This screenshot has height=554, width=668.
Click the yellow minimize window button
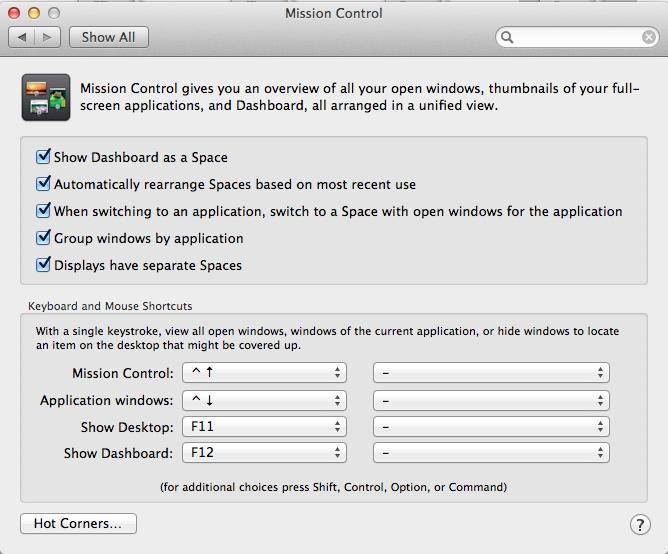tap(34, 13)
